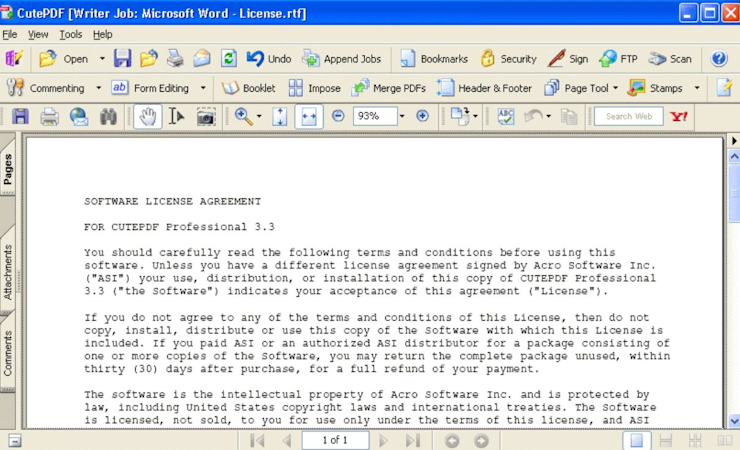
Task: Click the Save floppy disk icon next to Open
Action: point(123,59)
